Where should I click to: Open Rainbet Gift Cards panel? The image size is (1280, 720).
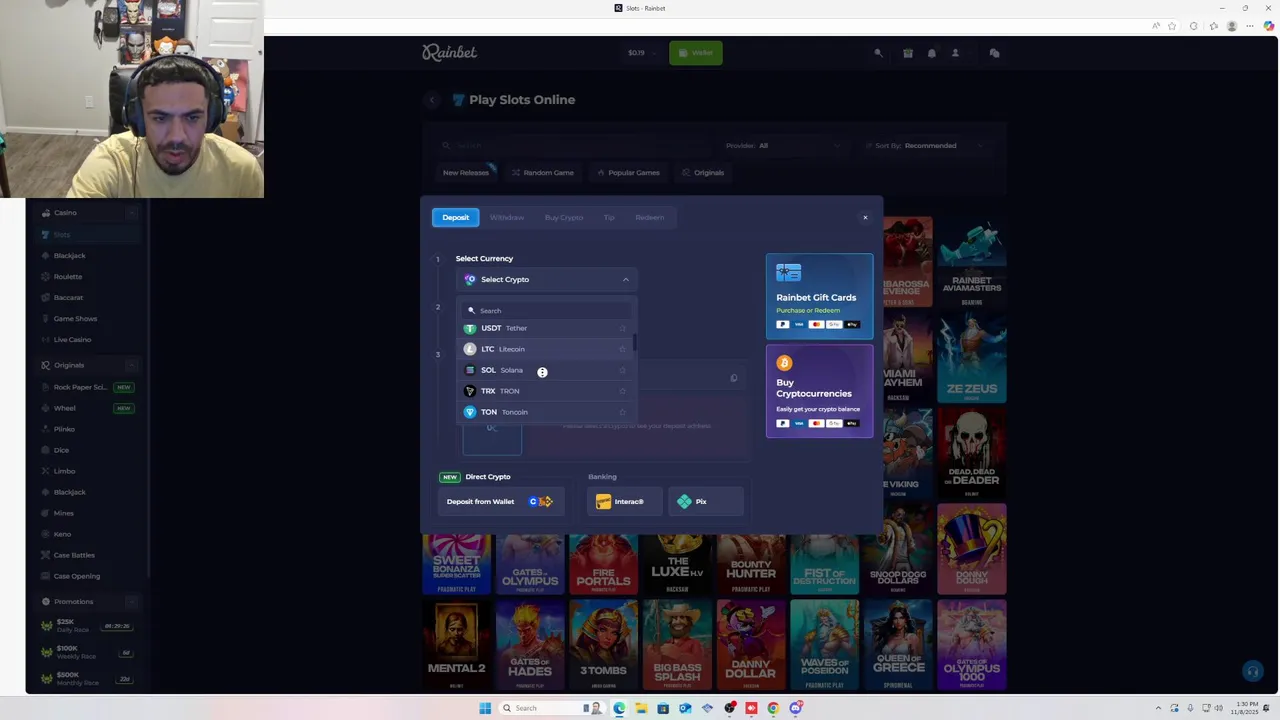[819, 296]
